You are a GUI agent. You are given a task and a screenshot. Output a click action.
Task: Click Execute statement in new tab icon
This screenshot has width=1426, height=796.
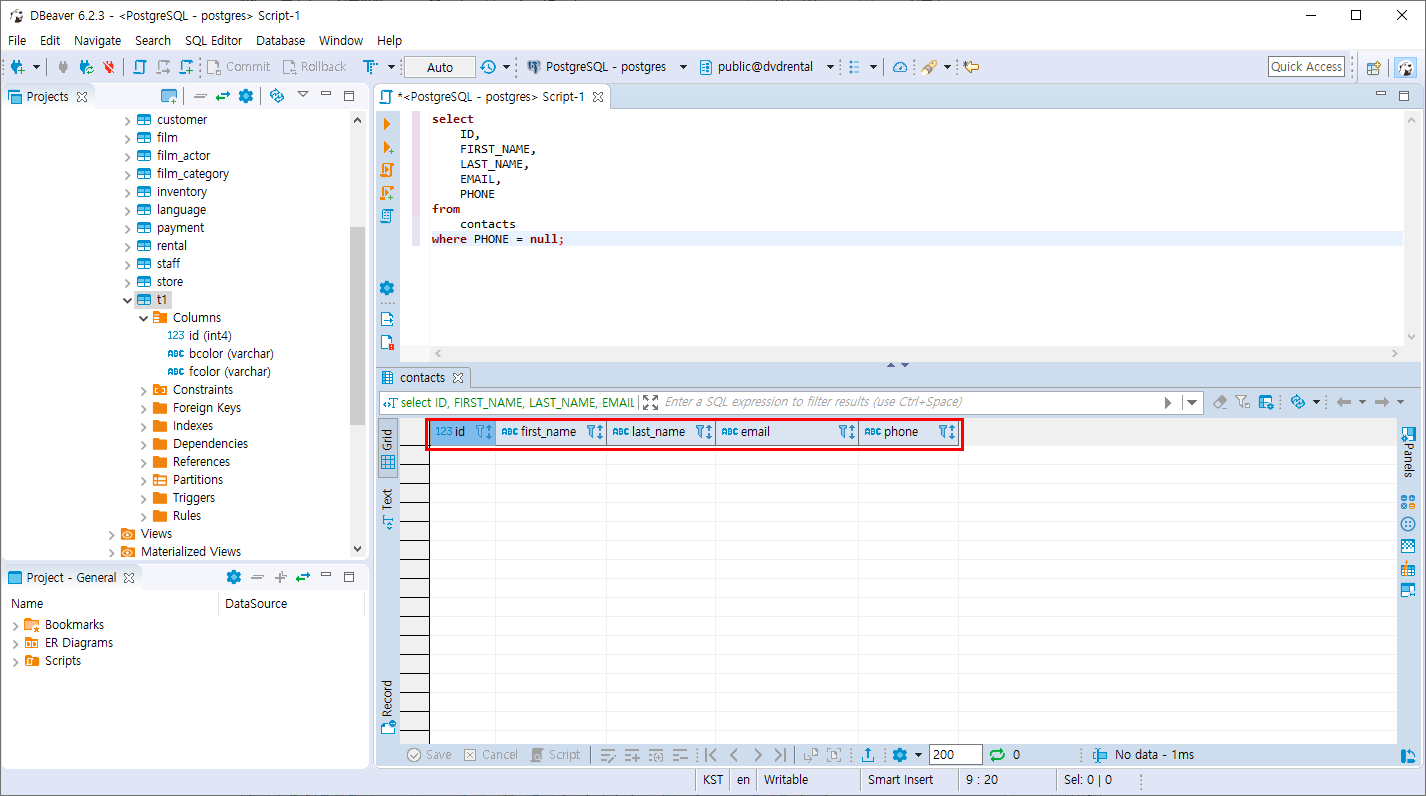[x=388, y=147]
